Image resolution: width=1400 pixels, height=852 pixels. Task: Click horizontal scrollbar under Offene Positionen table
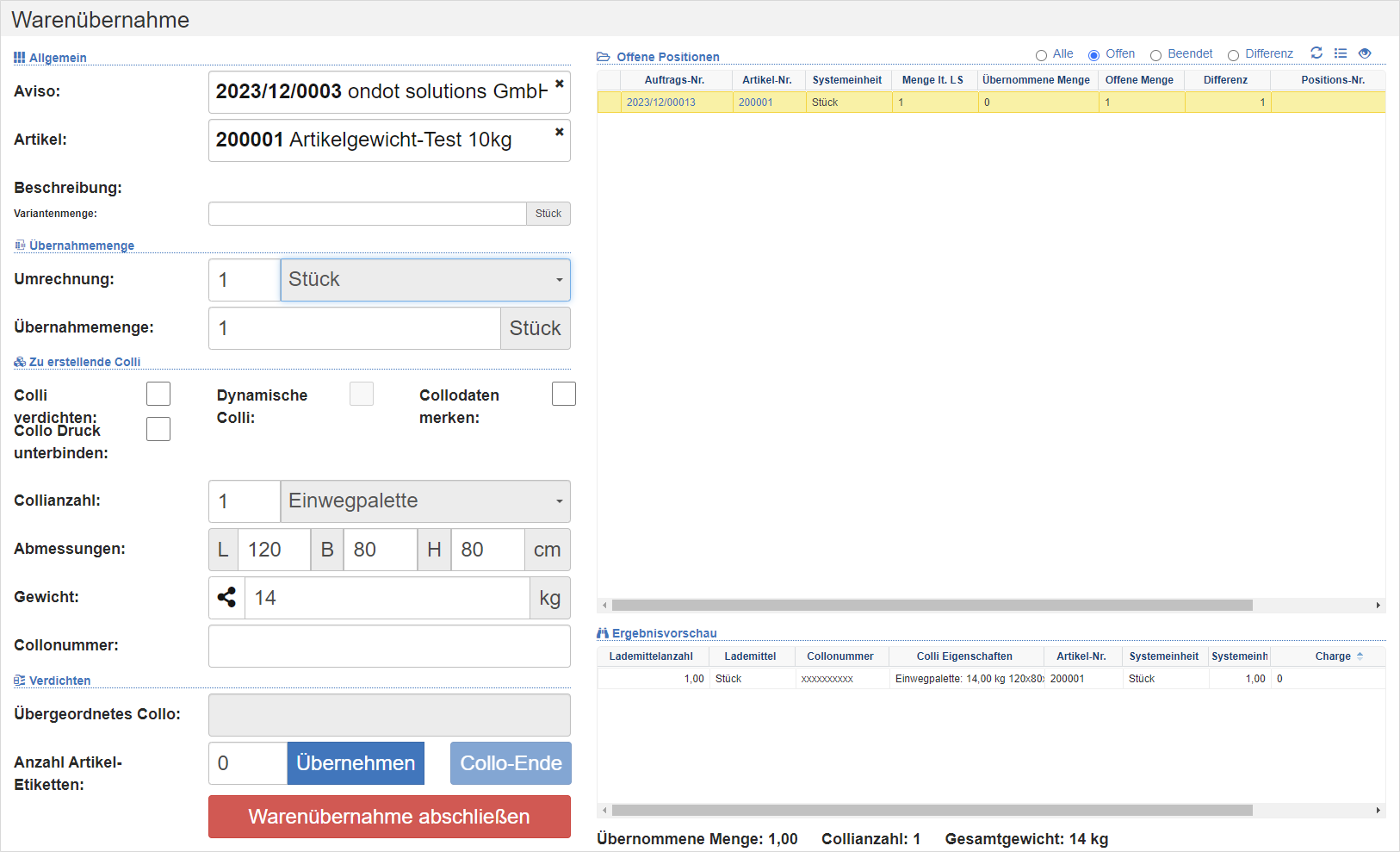pos(932,606)
